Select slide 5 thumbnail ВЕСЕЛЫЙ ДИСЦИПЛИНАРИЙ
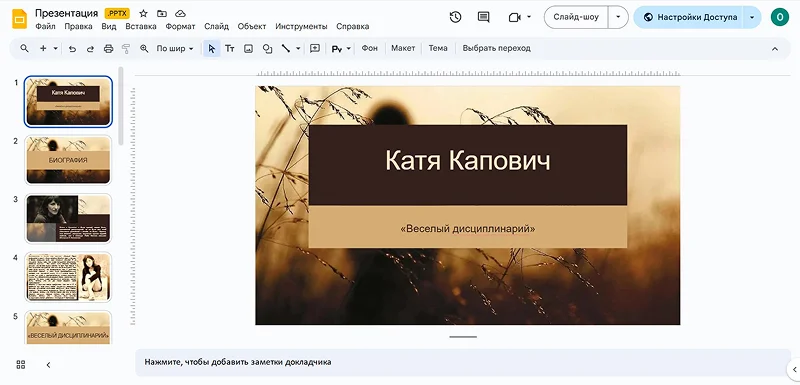800x385 pixels. [68, 327]
